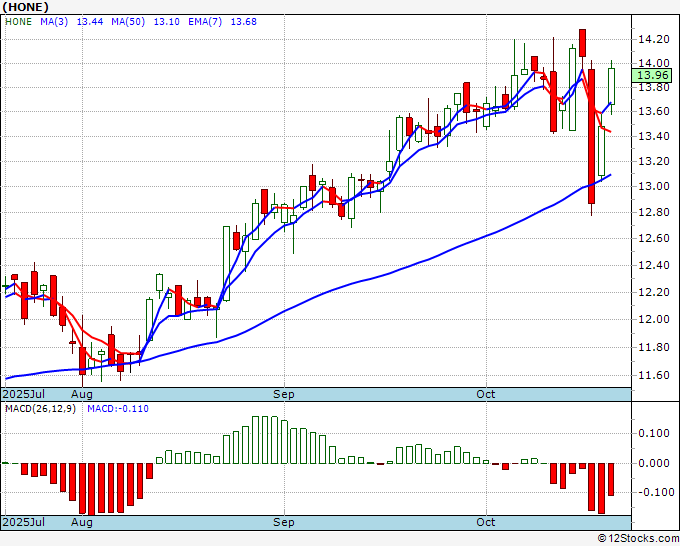Click the 12.60 price axis label

654,239
